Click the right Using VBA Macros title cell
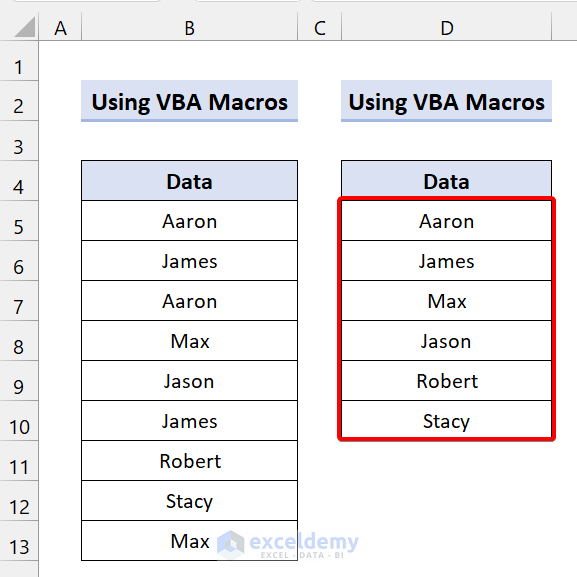This screenshot has width=577, height=577. 446,101
